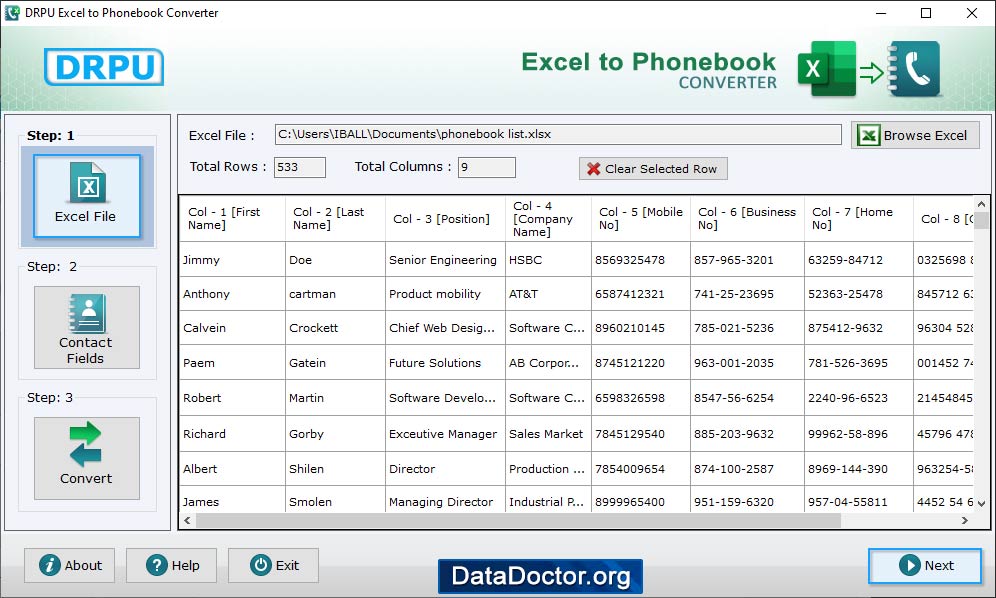Screen dimensions: 996x598
Task: Click mobile number 8569325478
Action: (641, 259)
